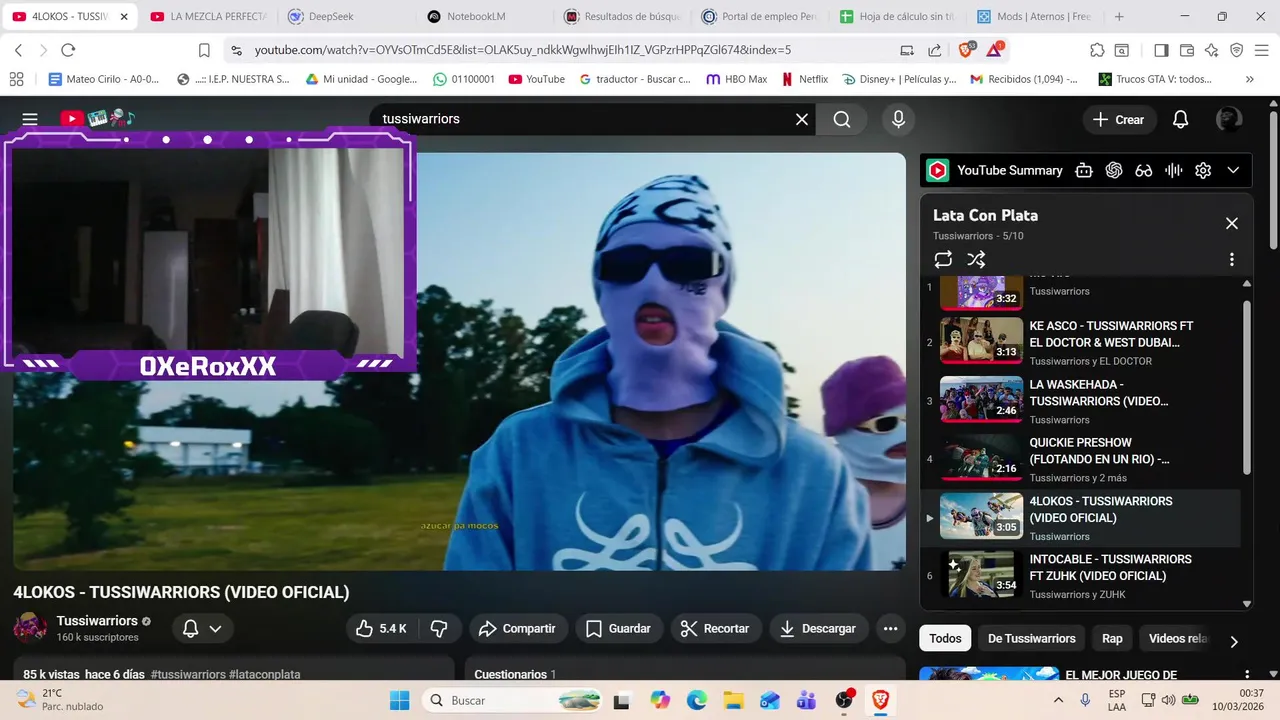Bookmark this page icon
Viewport: 1280px width, 720px height.
(204, 50)
